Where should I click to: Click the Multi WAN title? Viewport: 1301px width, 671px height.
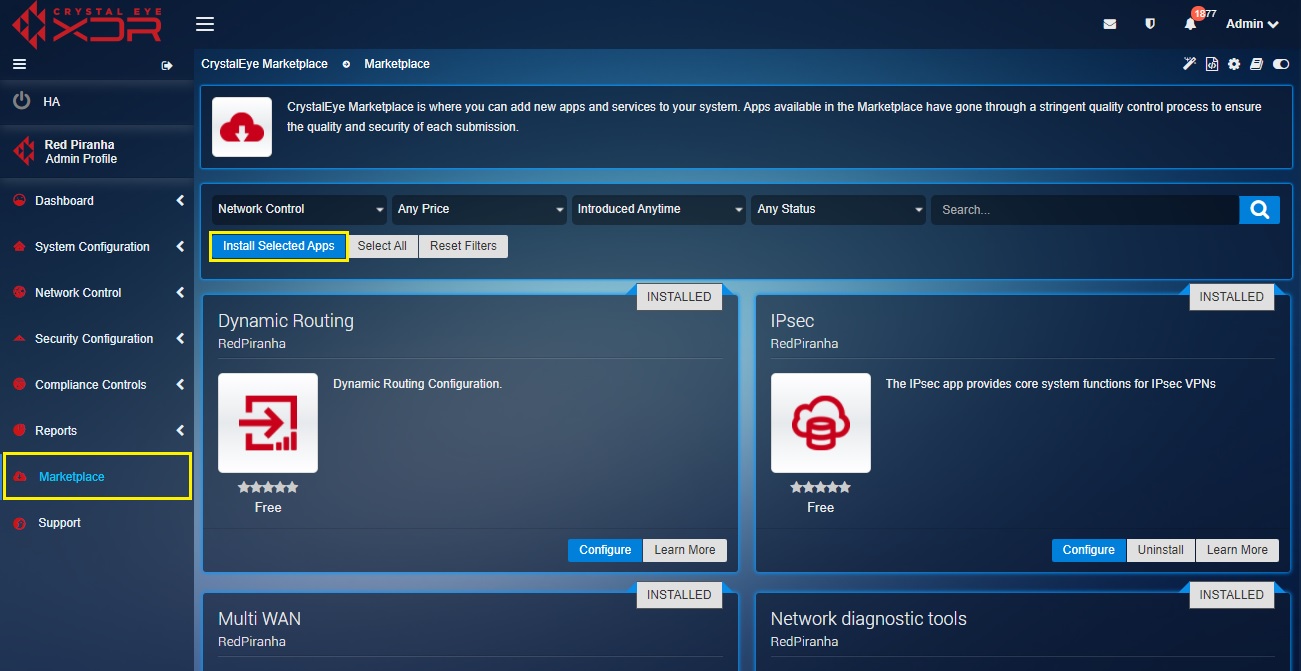point(259,619)
